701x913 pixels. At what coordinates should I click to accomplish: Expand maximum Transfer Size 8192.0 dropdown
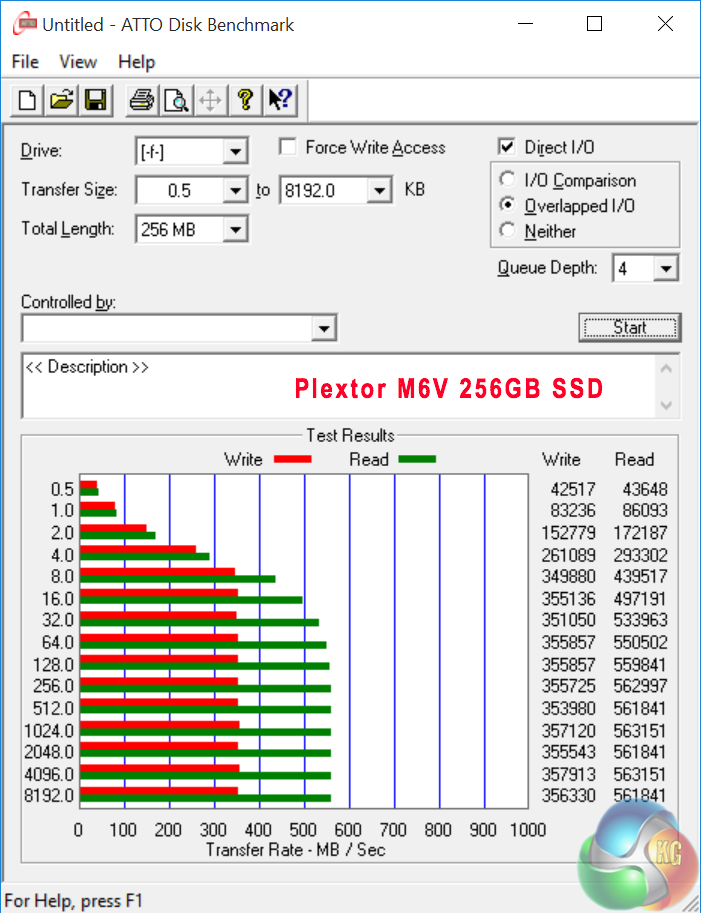[379, 191]
